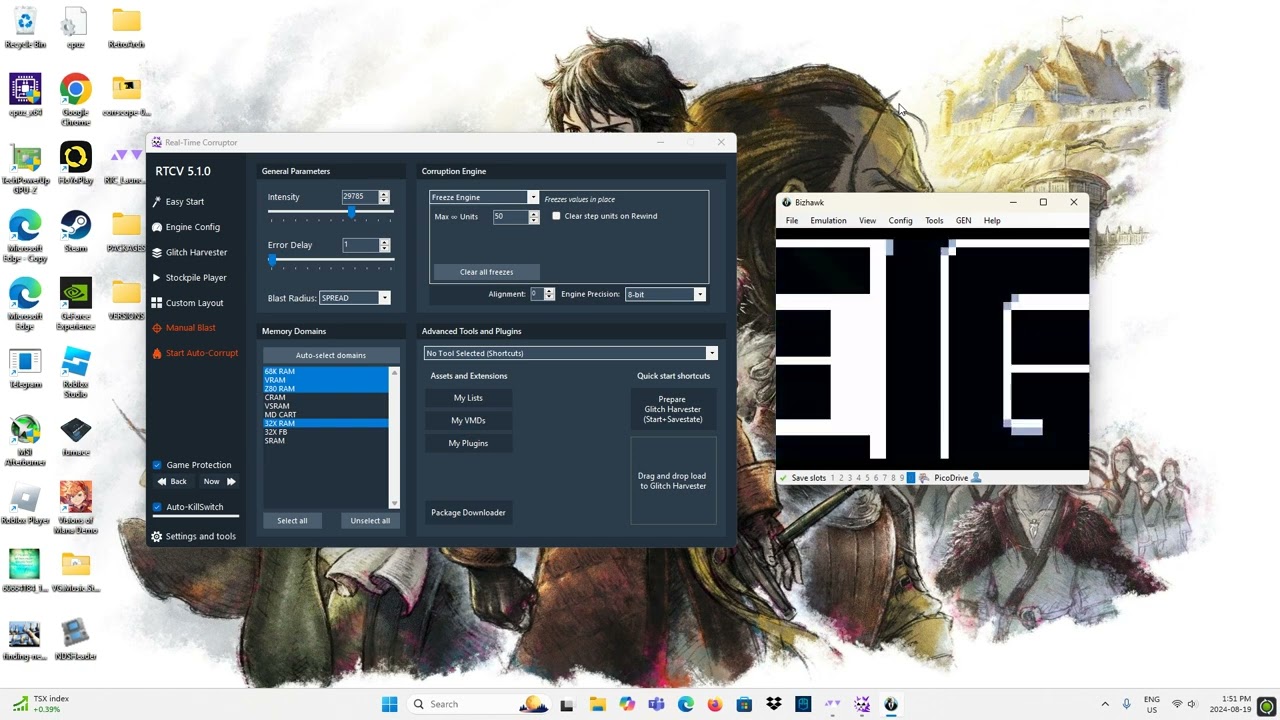Viewport: 1280px width, 720px height.
Task: Toggle the Auto-KillSwitch checkbox
Action: (157, 507)
